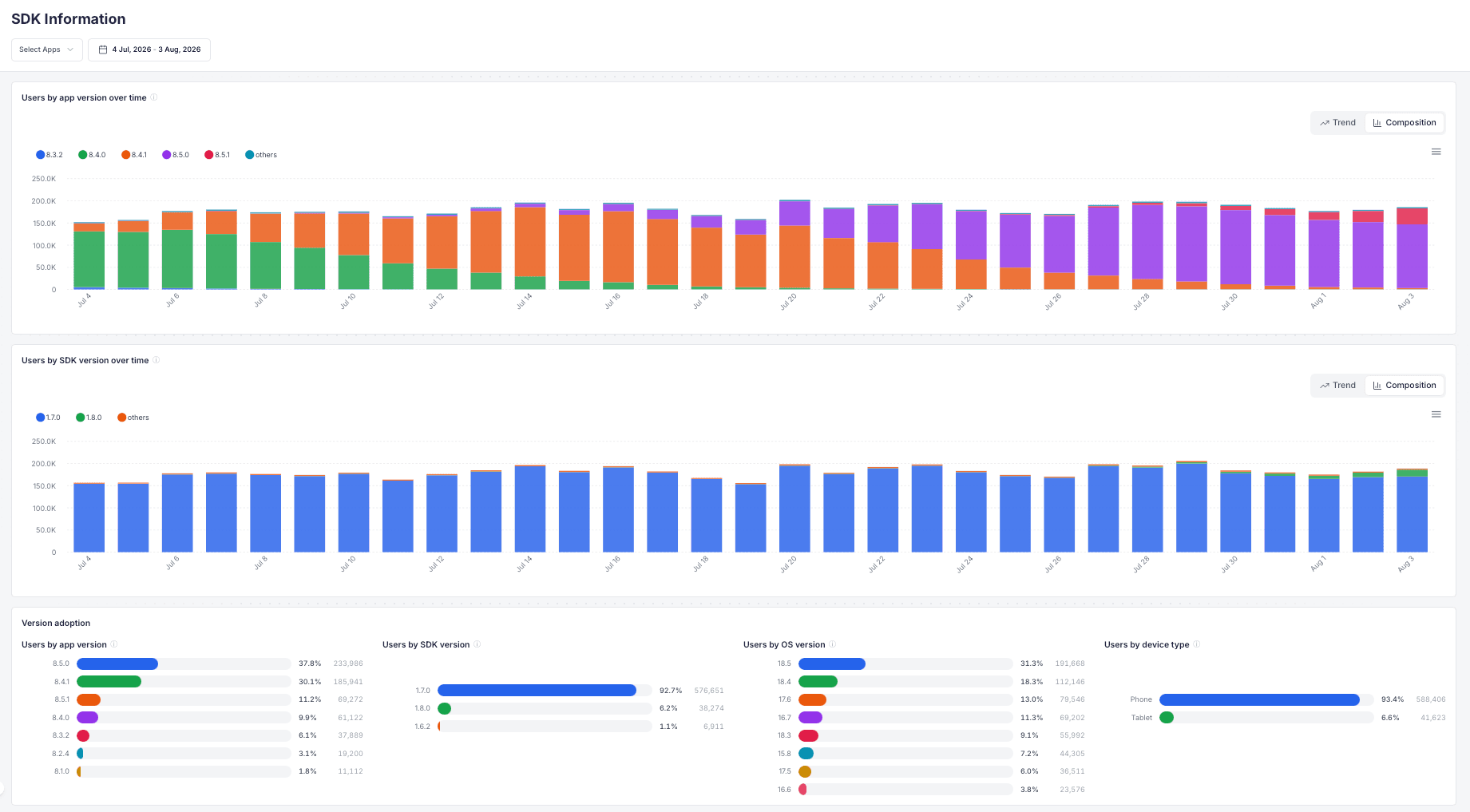Click the Jul 4 bar in SDK version chart
Viewport: 1470px width, 812px height.
coord(89,517)
